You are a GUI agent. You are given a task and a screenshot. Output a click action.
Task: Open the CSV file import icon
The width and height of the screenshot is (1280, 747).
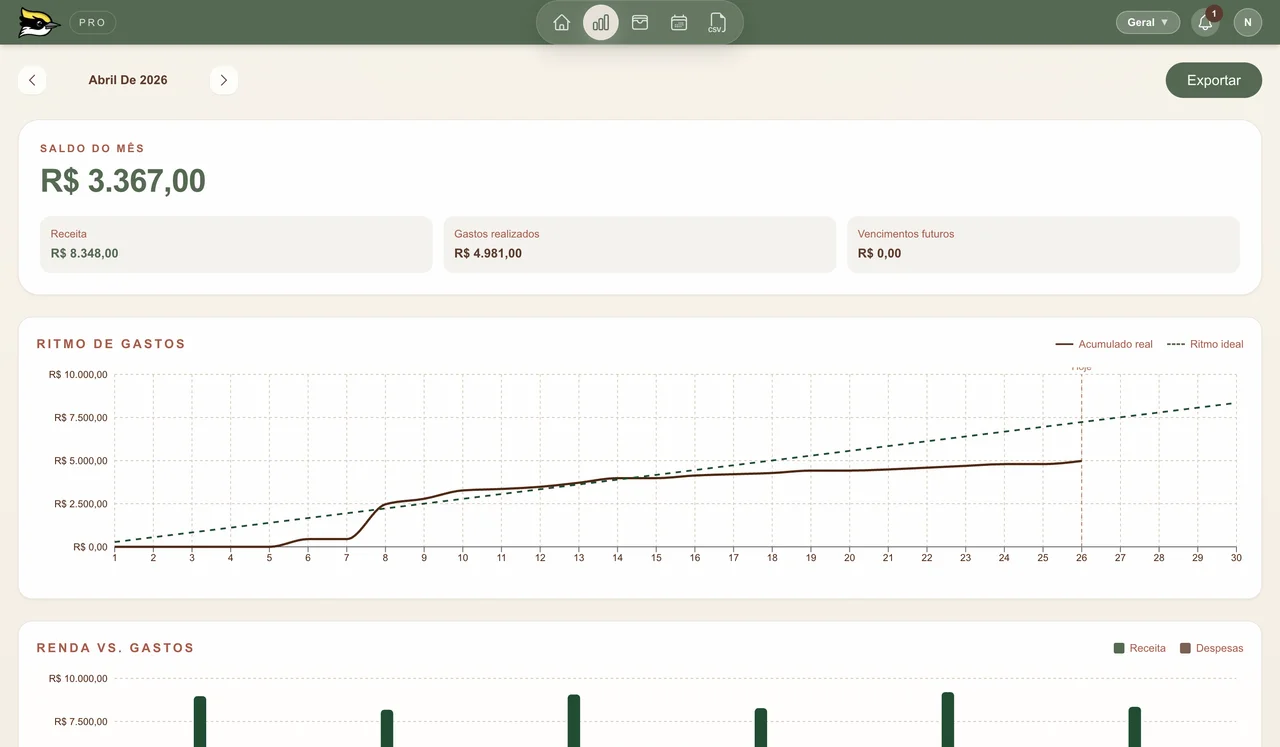point(717,22)
